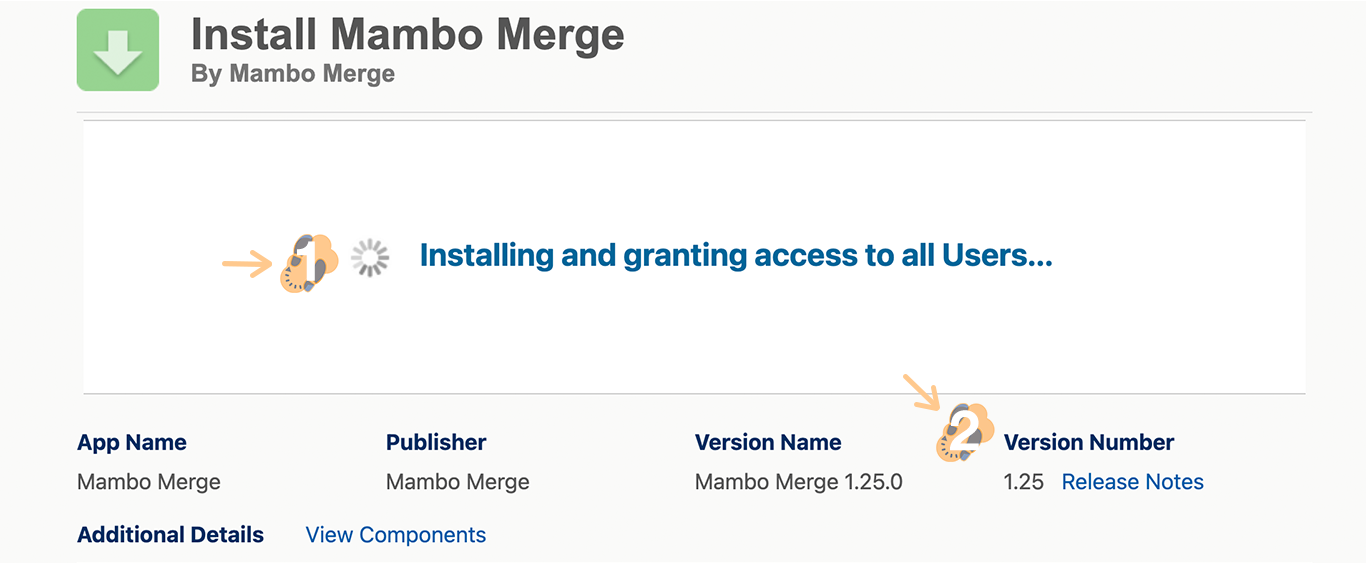
Task: Click the Publisher label
Action: coord(436,442)
